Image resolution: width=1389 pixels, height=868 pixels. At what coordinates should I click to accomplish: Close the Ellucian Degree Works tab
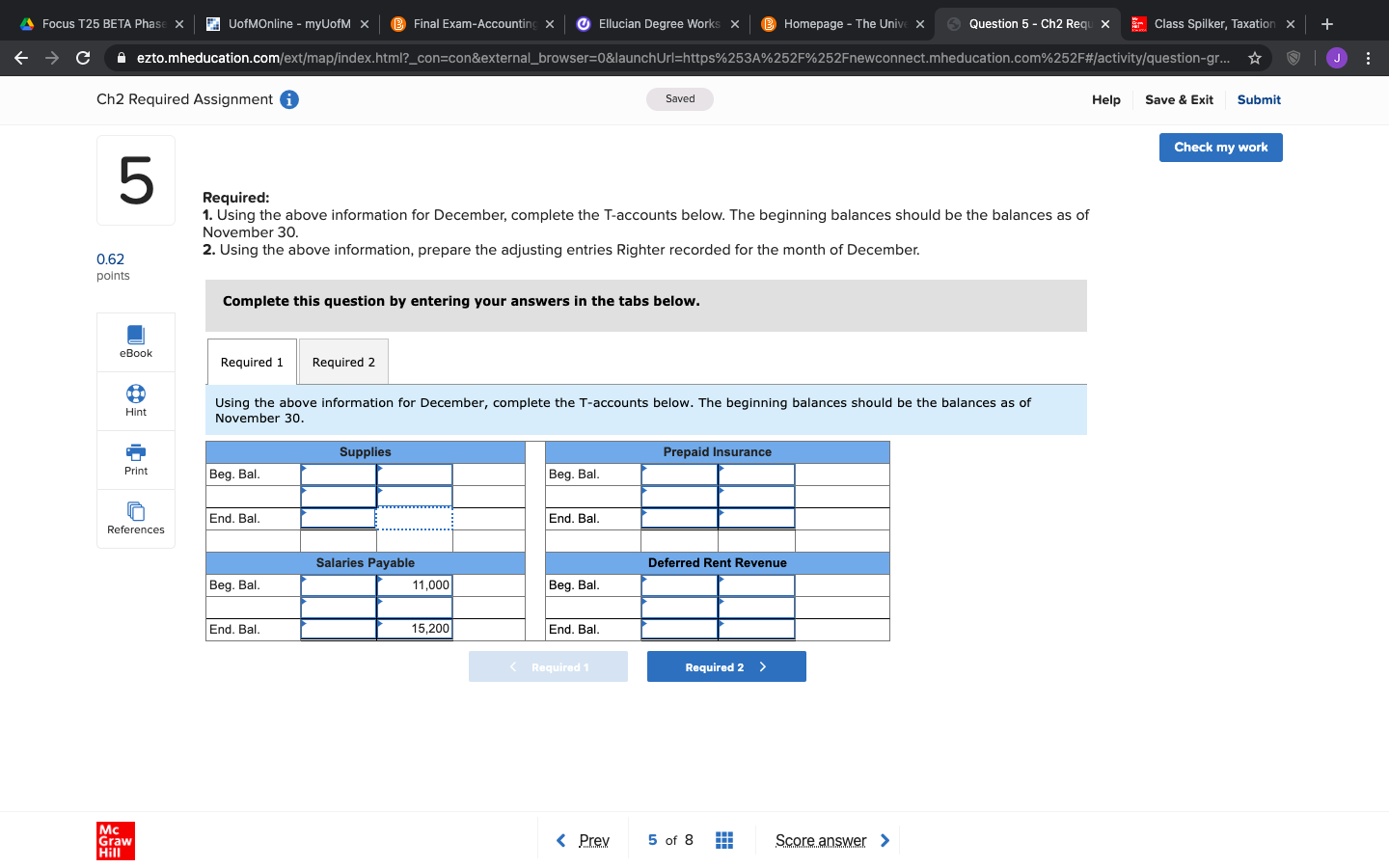click(x=735, y=24)
